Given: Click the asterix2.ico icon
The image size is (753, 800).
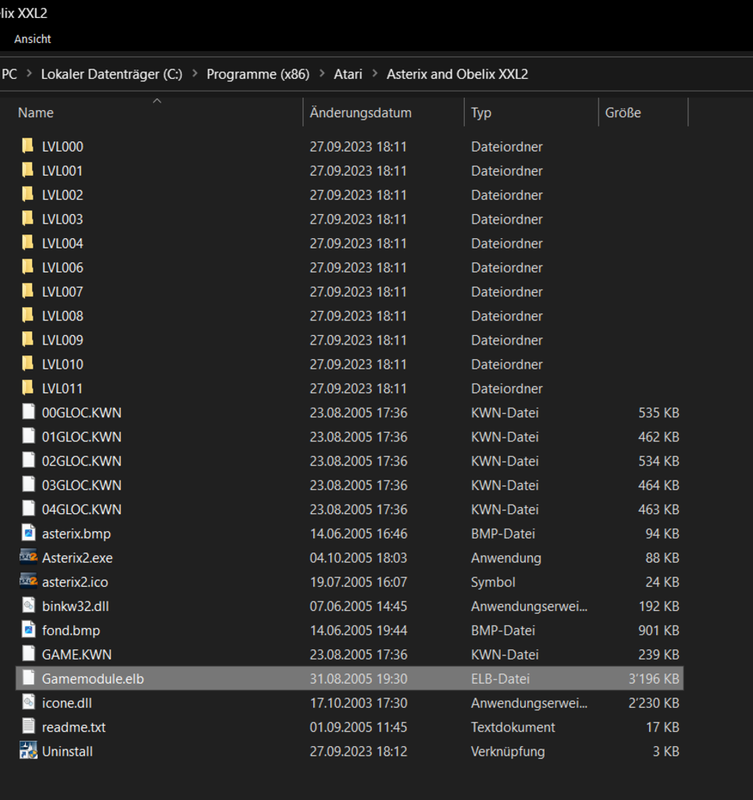Looking at the screenshot, I should 29,581.
